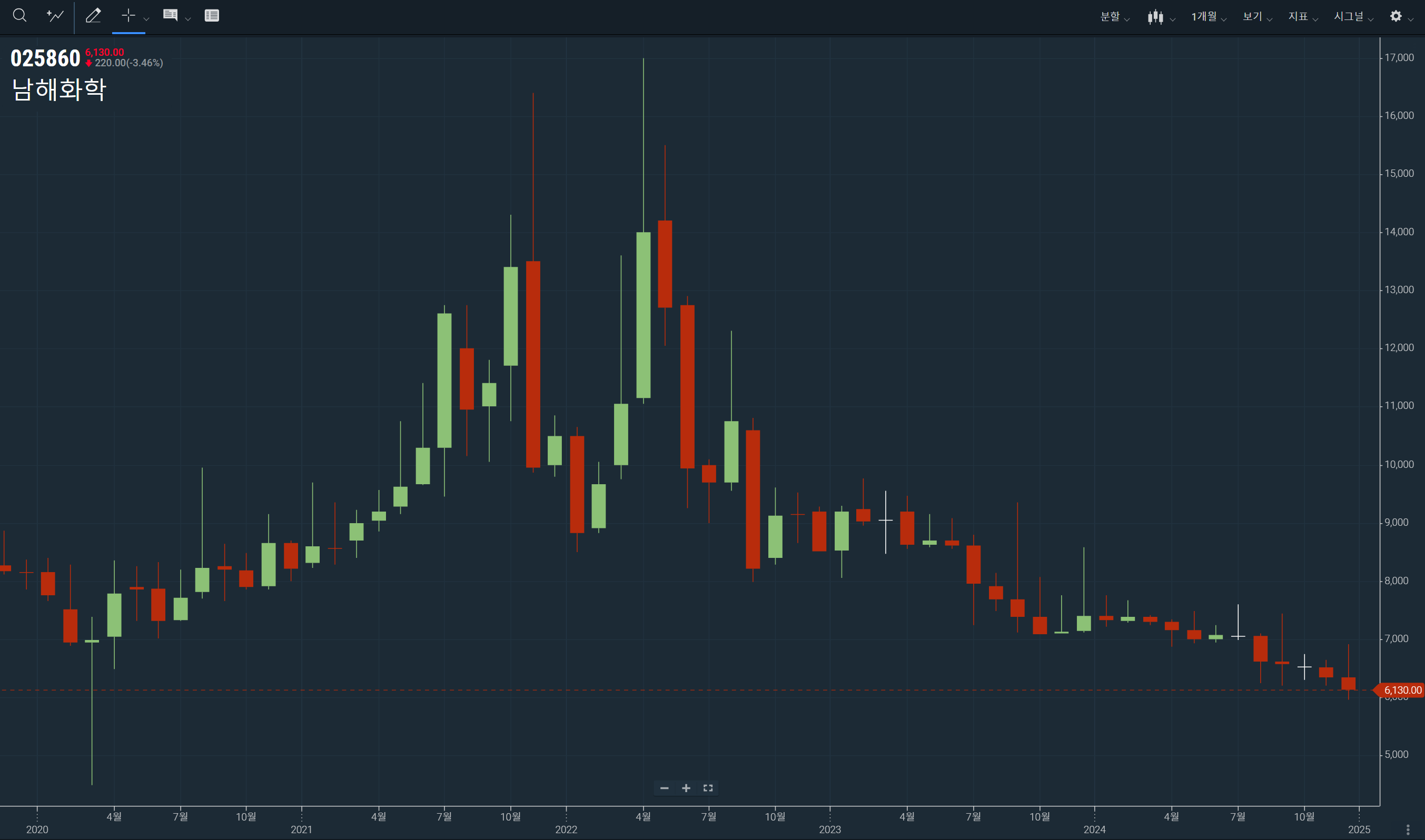This screenshot has width=1425, height=840.
Task: Open the three-dot menu at bottom right
Action: coord(1408,830)
